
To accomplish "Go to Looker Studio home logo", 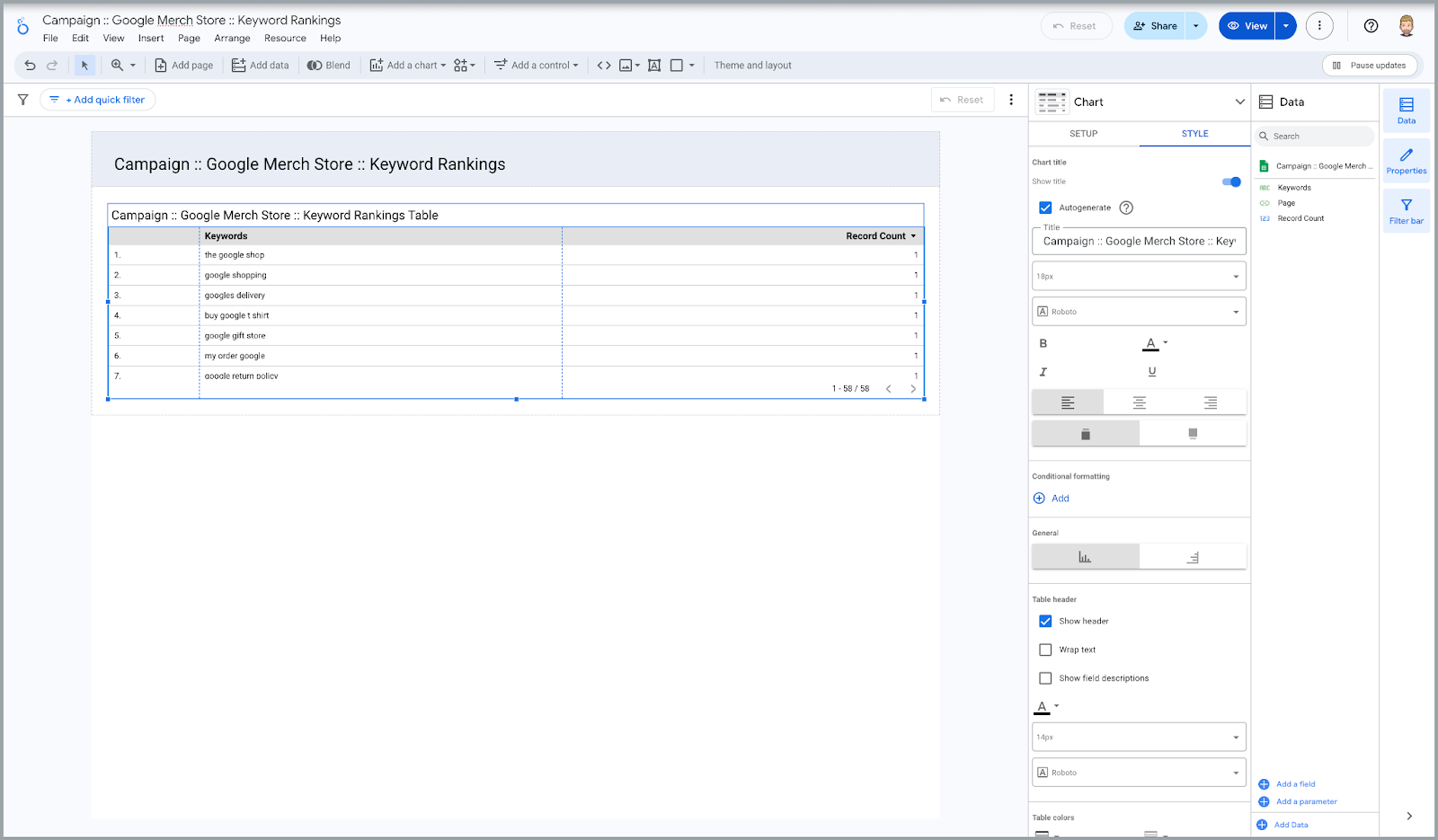I will pos(22,27).
